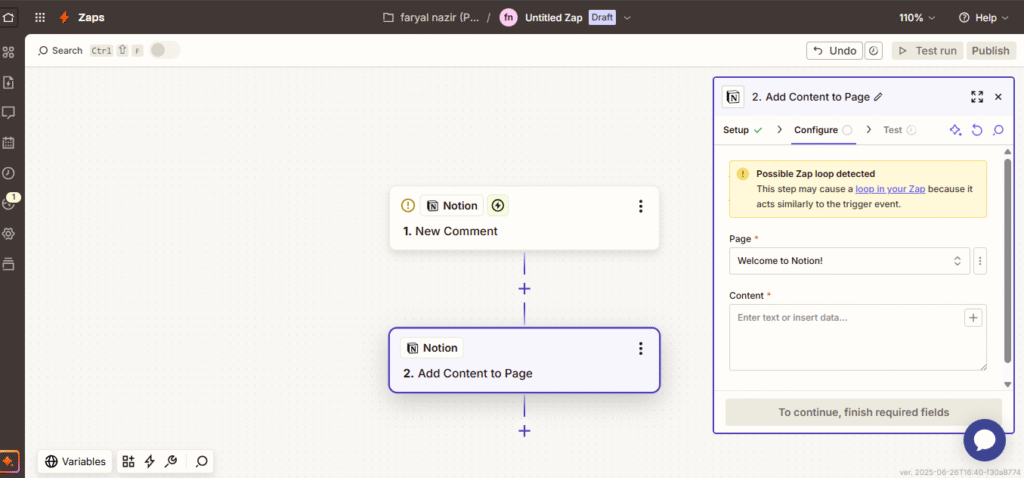The height and width of the screenshot is (478, 1024).
Task: Click the fn avatar circle
Action: (509, 18)
